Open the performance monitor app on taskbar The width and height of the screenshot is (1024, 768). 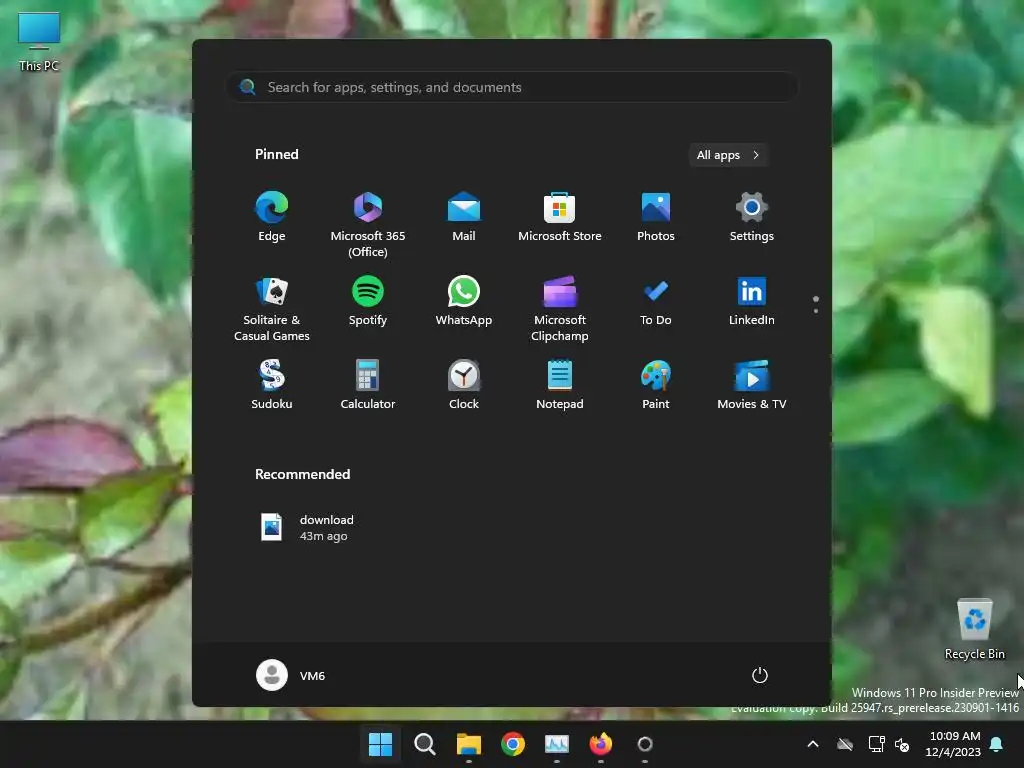[556, 744]
